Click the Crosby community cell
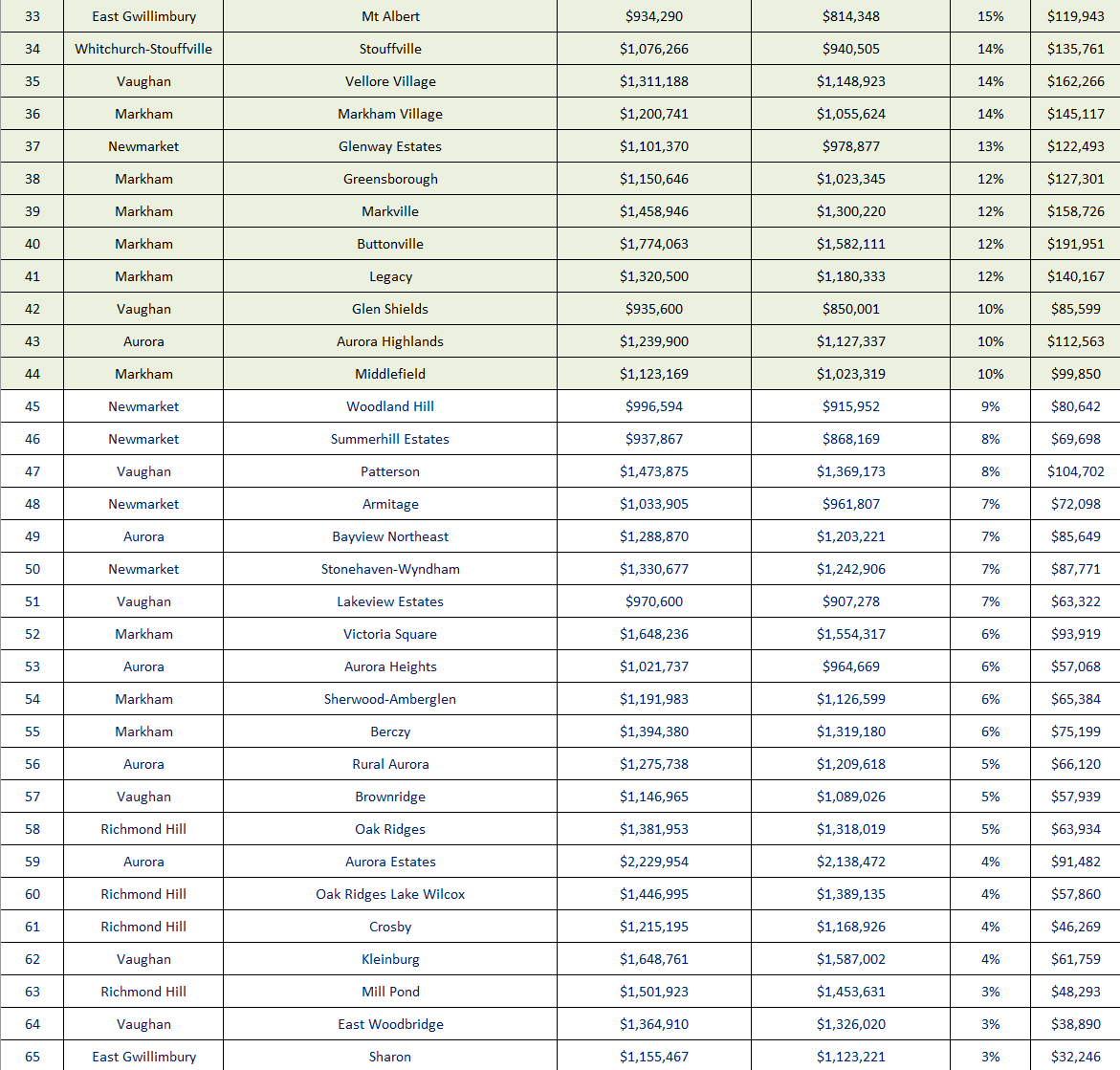This screenshot has height=1070, width=1120. point(390,927)
